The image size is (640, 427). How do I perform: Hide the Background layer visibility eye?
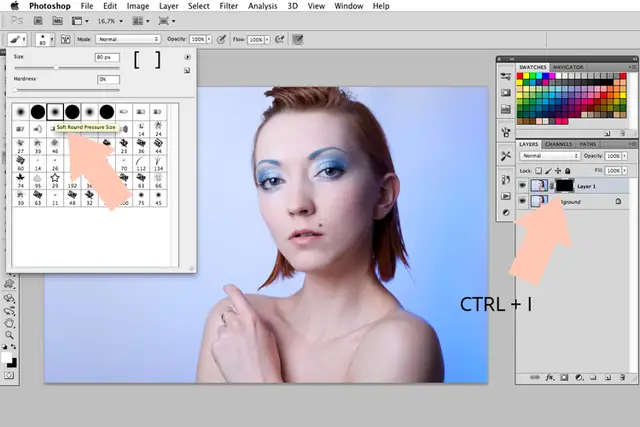[523, 201]
